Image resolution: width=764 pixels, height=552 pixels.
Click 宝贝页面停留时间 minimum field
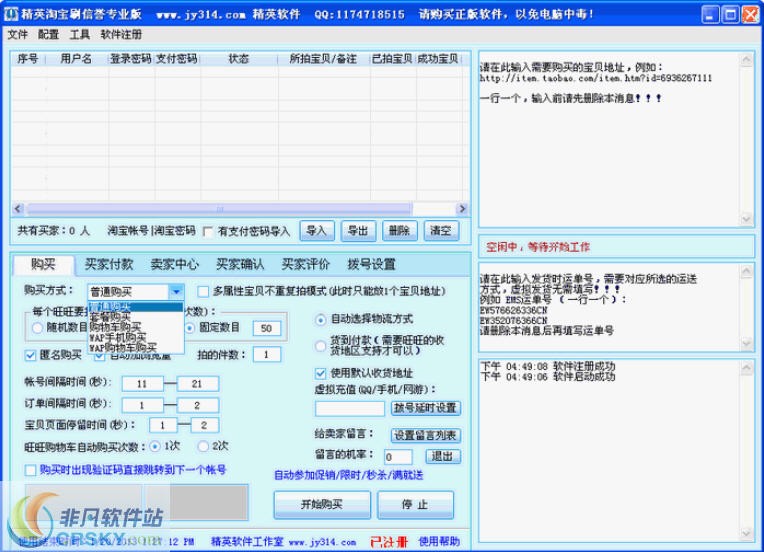coord(163,425)
